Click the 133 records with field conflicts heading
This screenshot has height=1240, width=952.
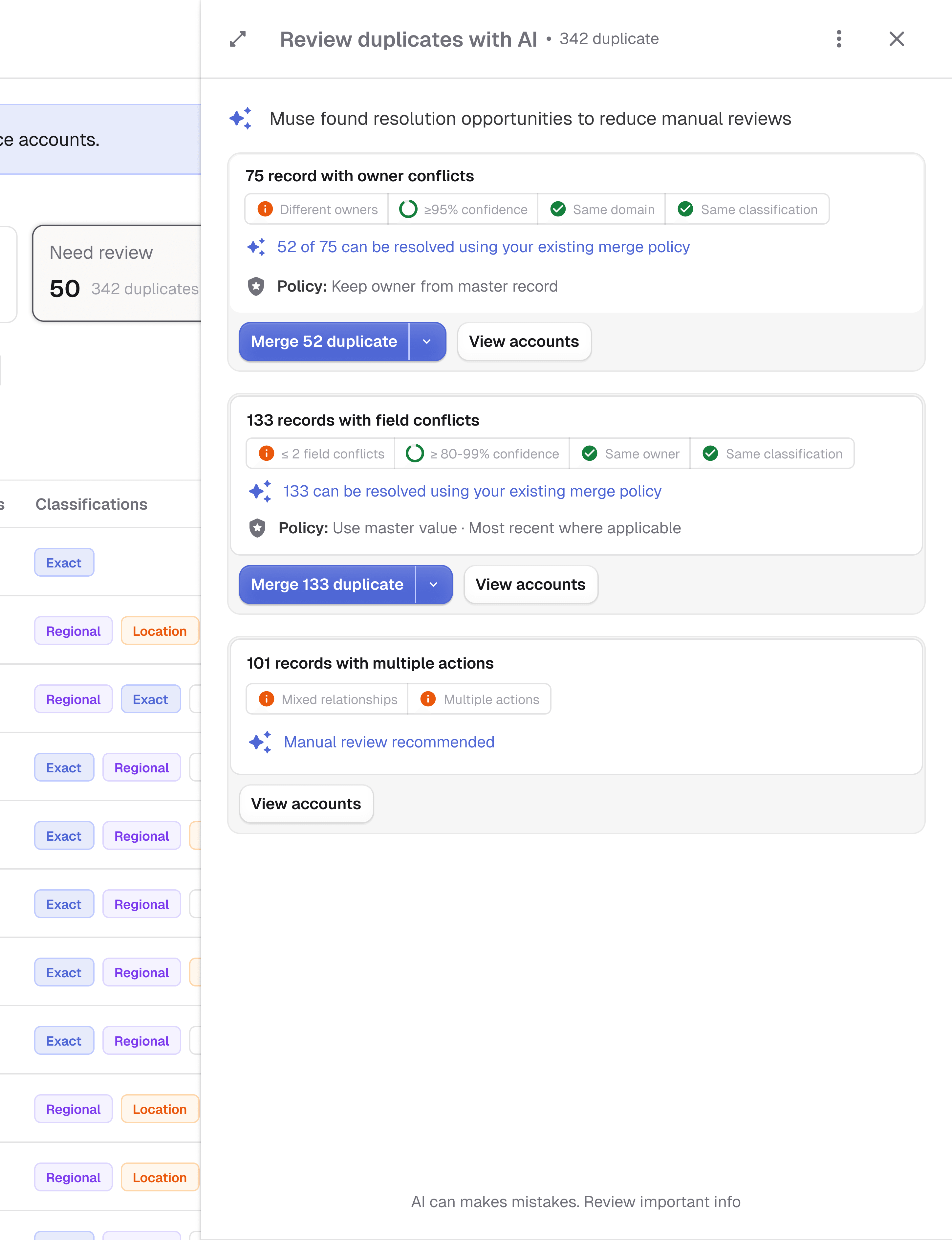363,420
